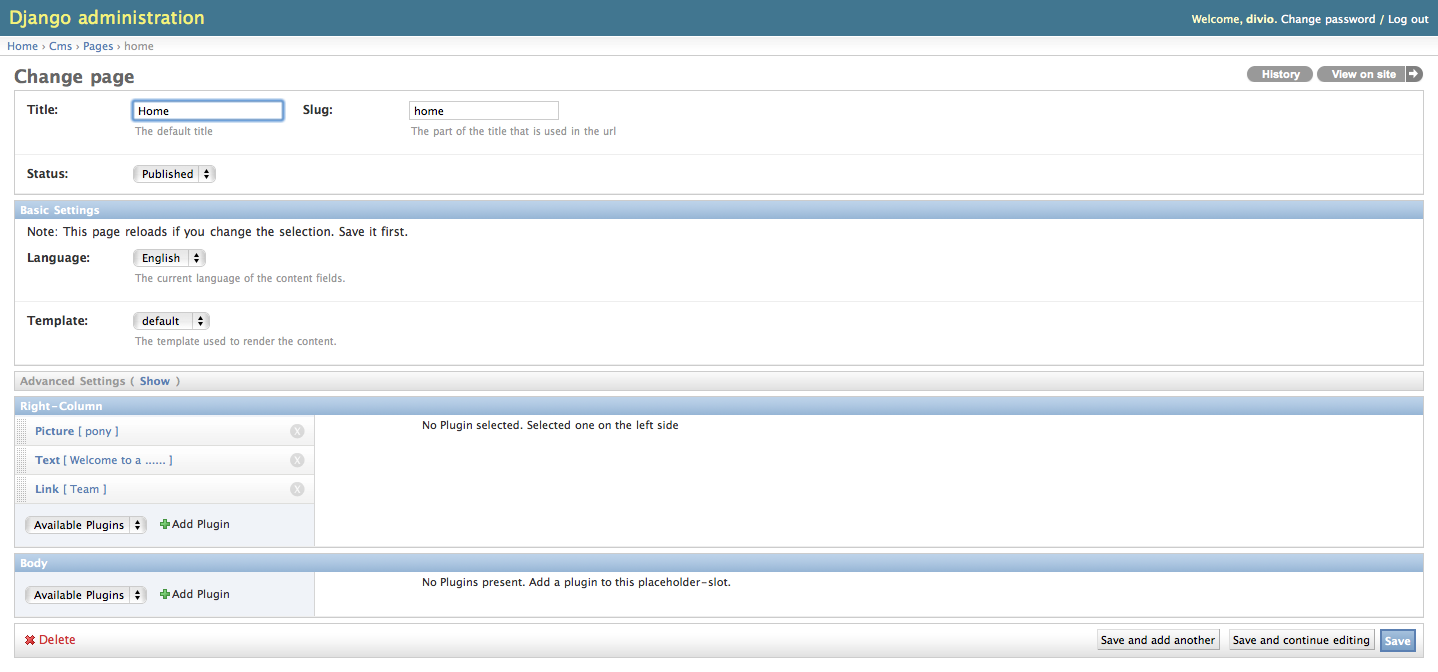Click the View on site arrow
The height and width of the screenshot is (672, 1438).
(1413, 74)
